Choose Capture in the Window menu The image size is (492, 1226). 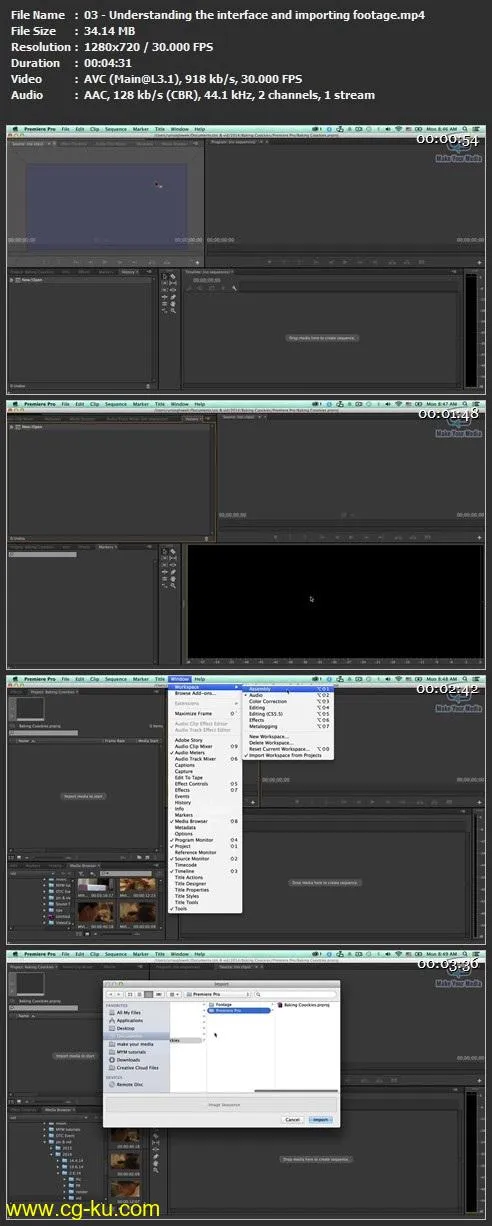[x=205, y=771]
